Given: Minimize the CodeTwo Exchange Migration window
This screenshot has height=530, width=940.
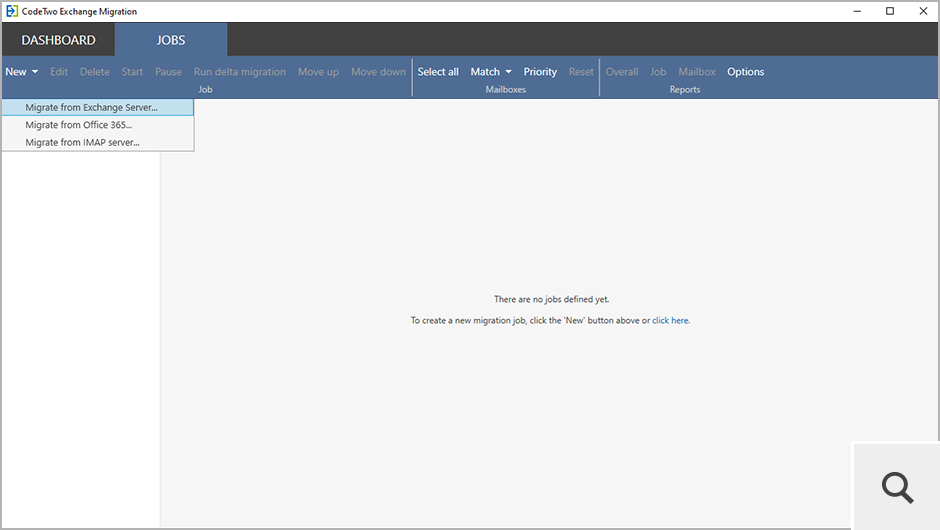Looking at the screenshot, I should tap(858, 11).
